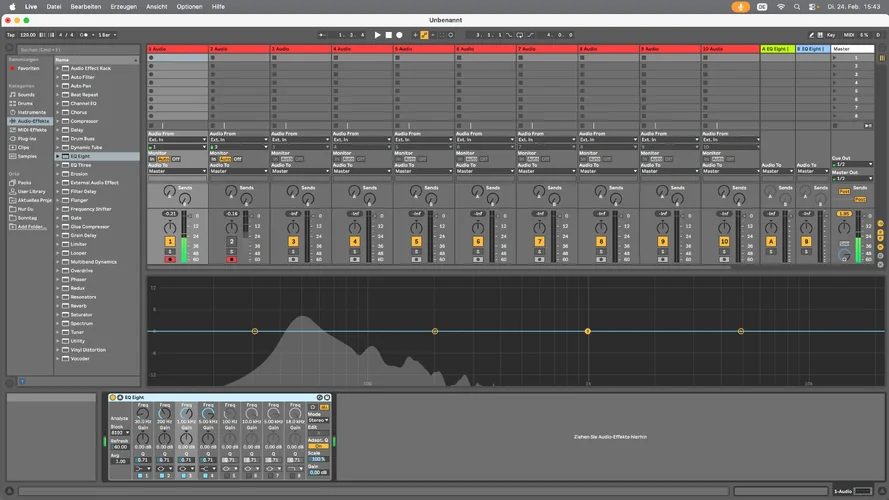Toggle track 3 activator button
Screen dimensions: 889x500
point(293,241)
